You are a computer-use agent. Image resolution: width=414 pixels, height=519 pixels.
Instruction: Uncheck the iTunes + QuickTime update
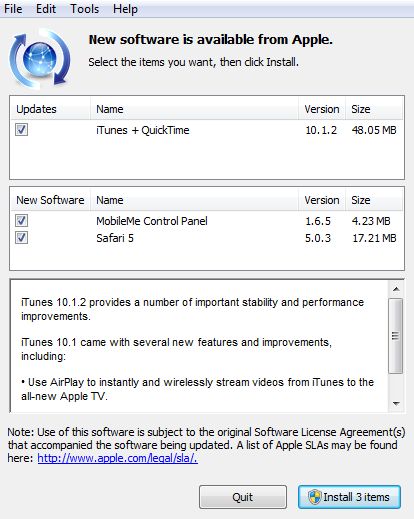click(x=21, y=130)
